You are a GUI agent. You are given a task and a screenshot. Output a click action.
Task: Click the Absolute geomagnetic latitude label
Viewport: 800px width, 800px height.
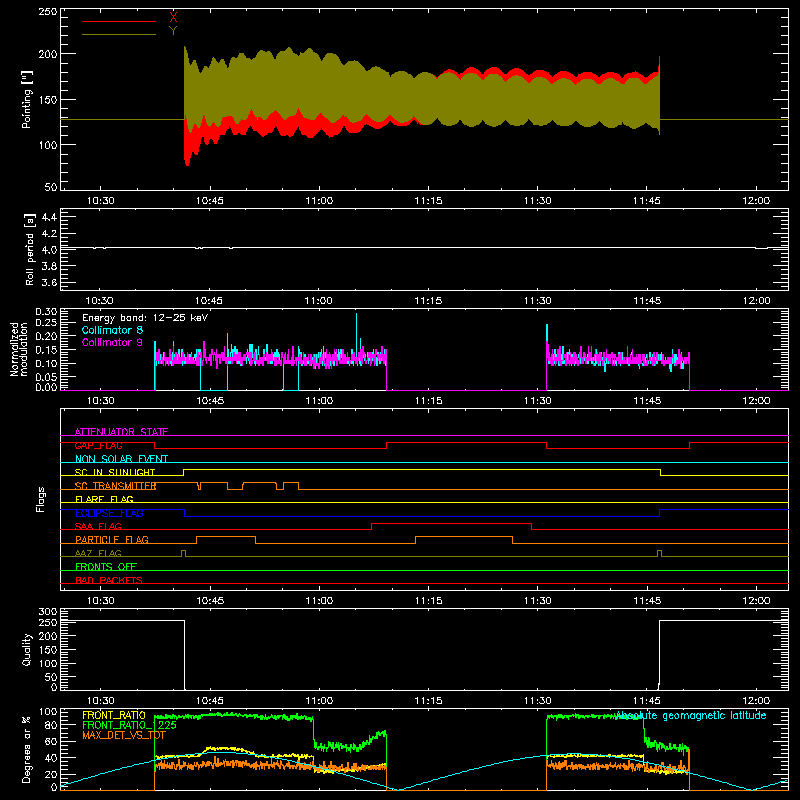[x=691, y=715]
